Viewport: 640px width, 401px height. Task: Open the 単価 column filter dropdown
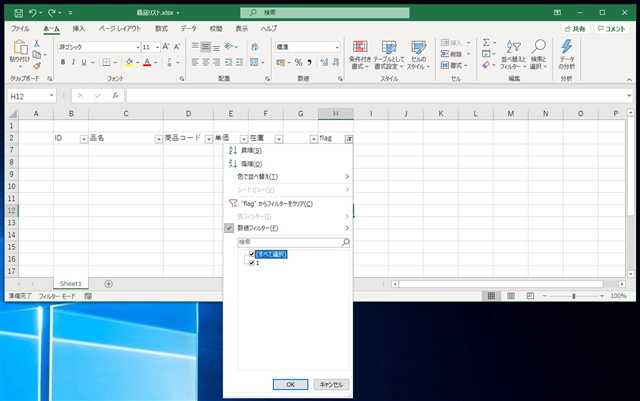pos(244,139)
